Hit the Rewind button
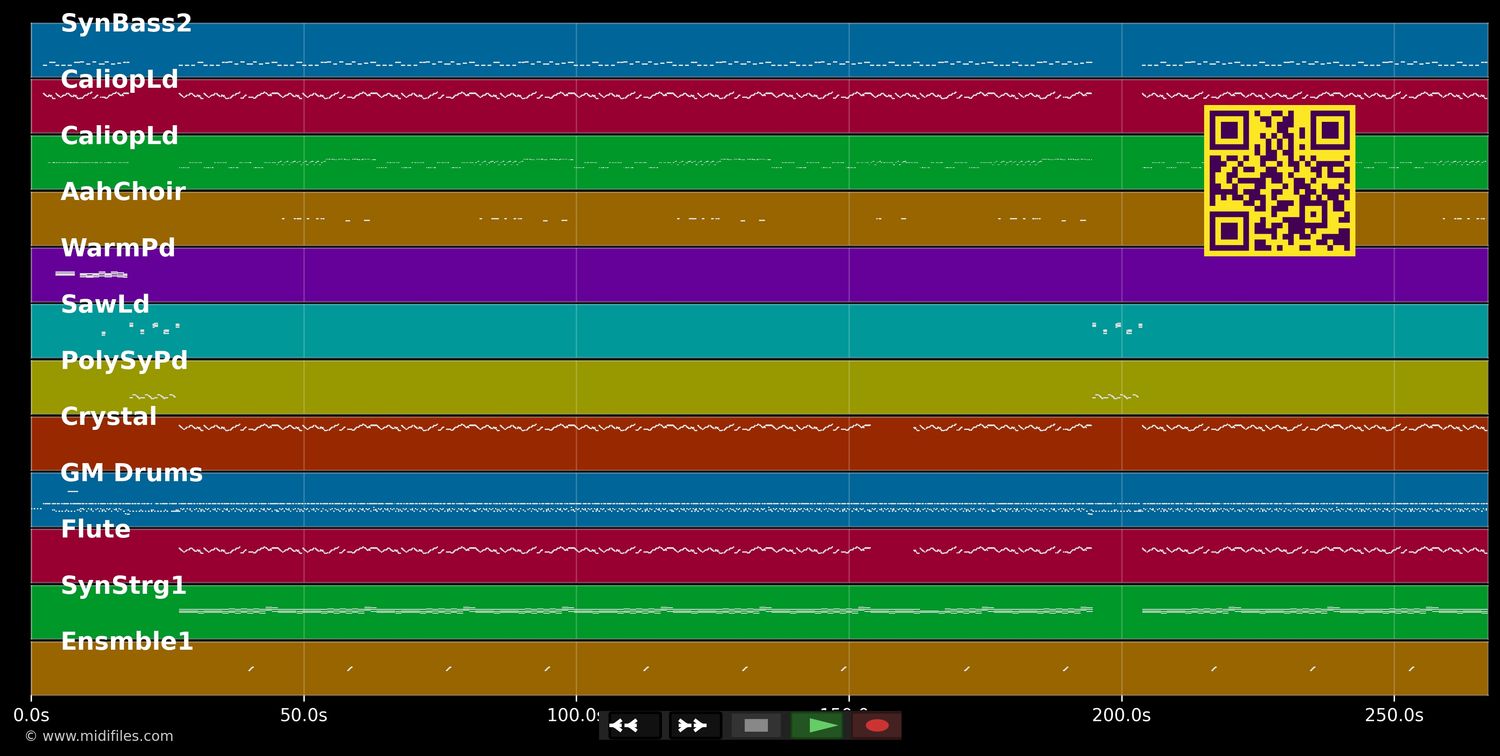 coord(634,725)
